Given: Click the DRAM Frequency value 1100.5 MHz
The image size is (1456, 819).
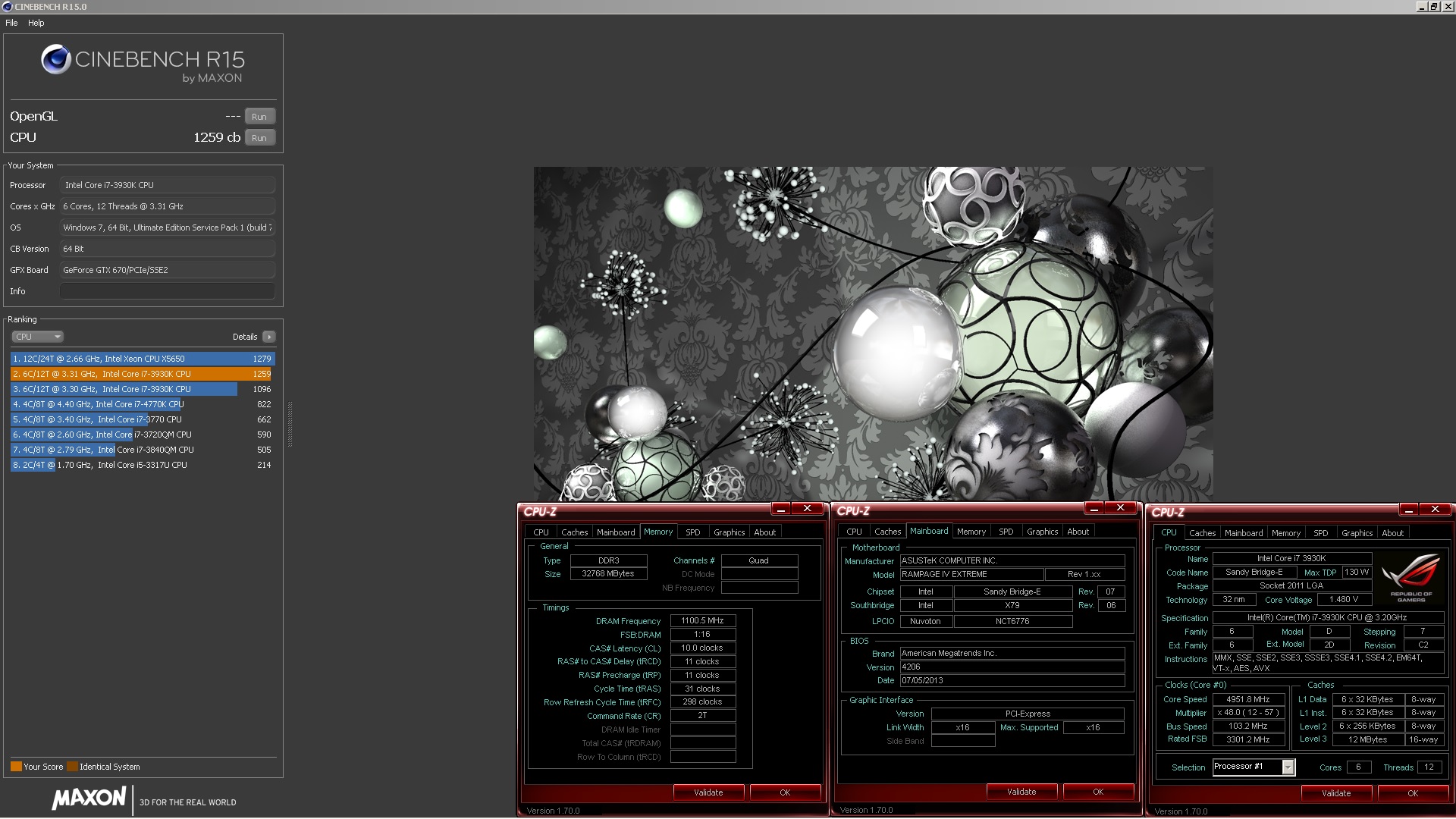Looking at the screenshot, I should click(702, 621).
